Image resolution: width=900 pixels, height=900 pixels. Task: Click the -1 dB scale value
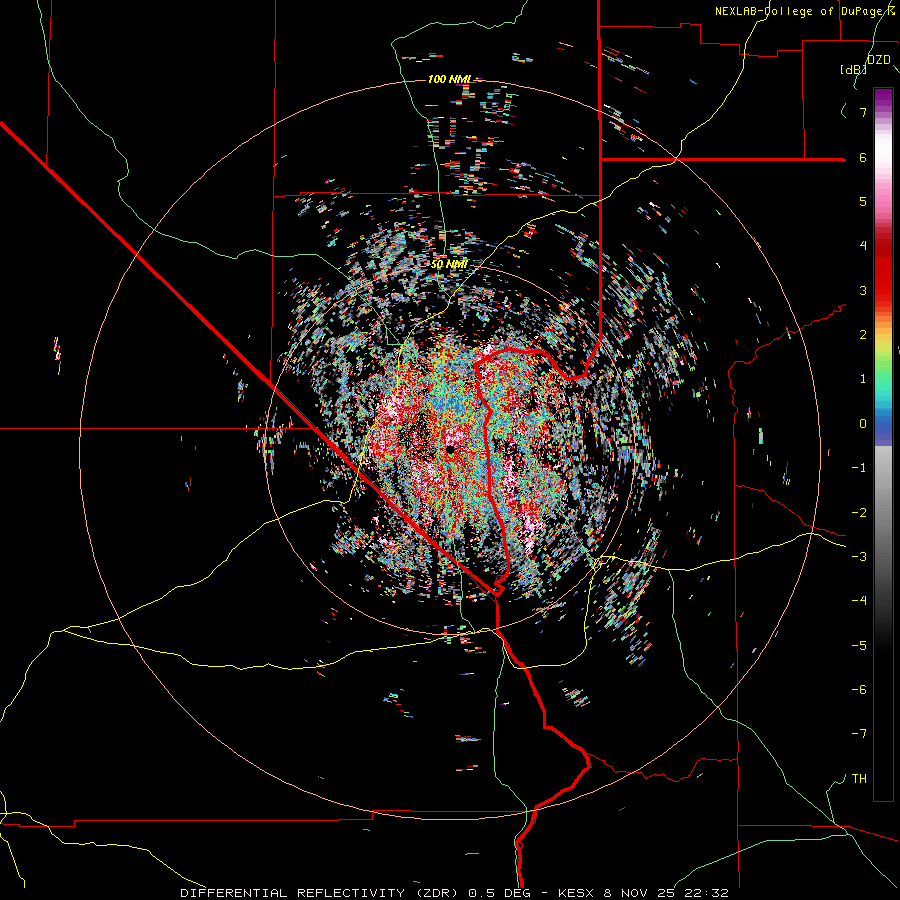[859, 468]
